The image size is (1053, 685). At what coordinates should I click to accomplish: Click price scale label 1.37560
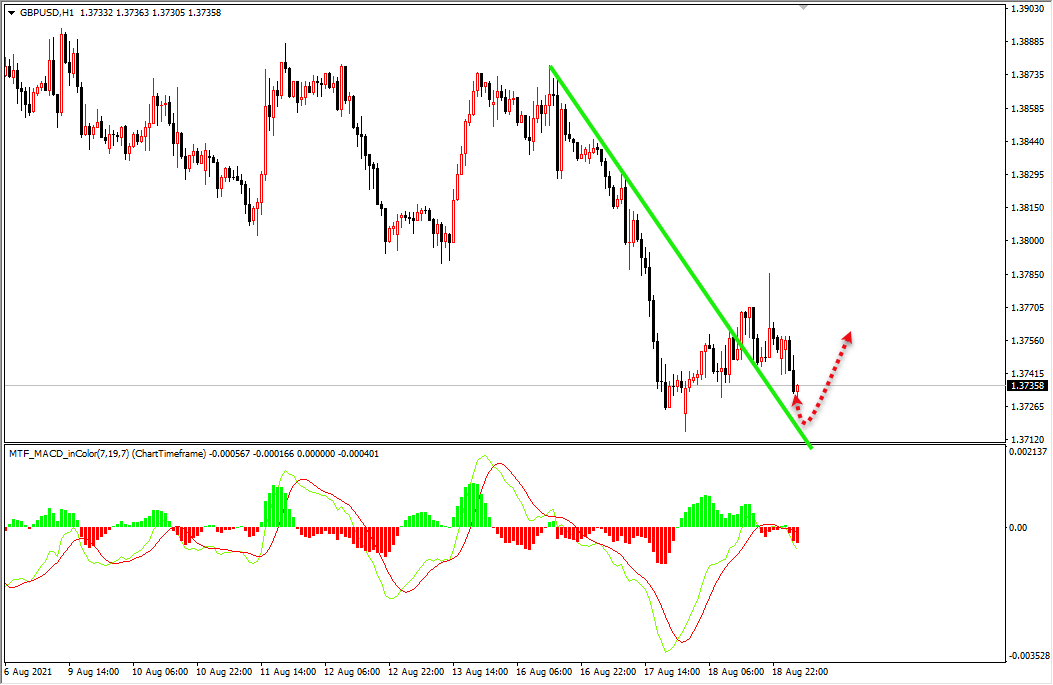[x=1027, y=340]
